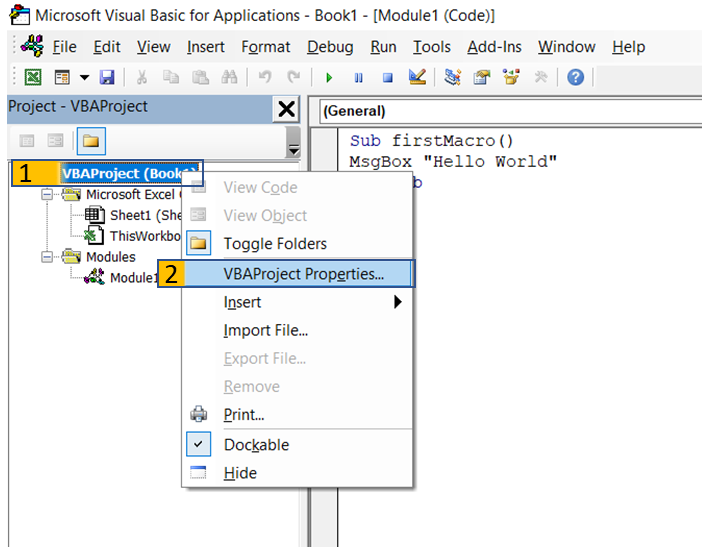702x547 pixels.
Task: Open the Help menu
Action: (629, 47)
